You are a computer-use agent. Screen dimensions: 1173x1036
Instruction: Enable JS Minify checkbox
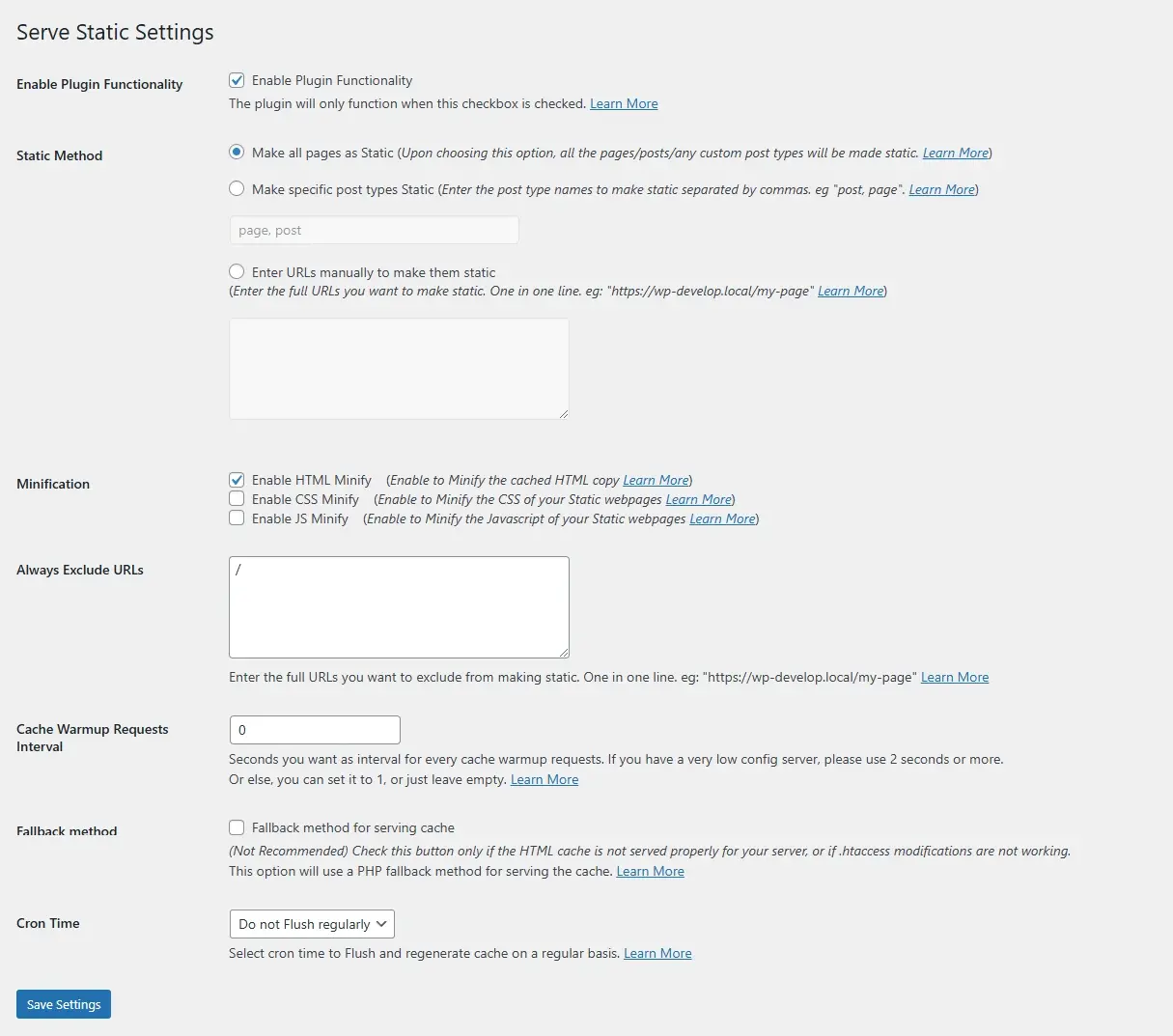pyautogui.click(x=237, y=518)
